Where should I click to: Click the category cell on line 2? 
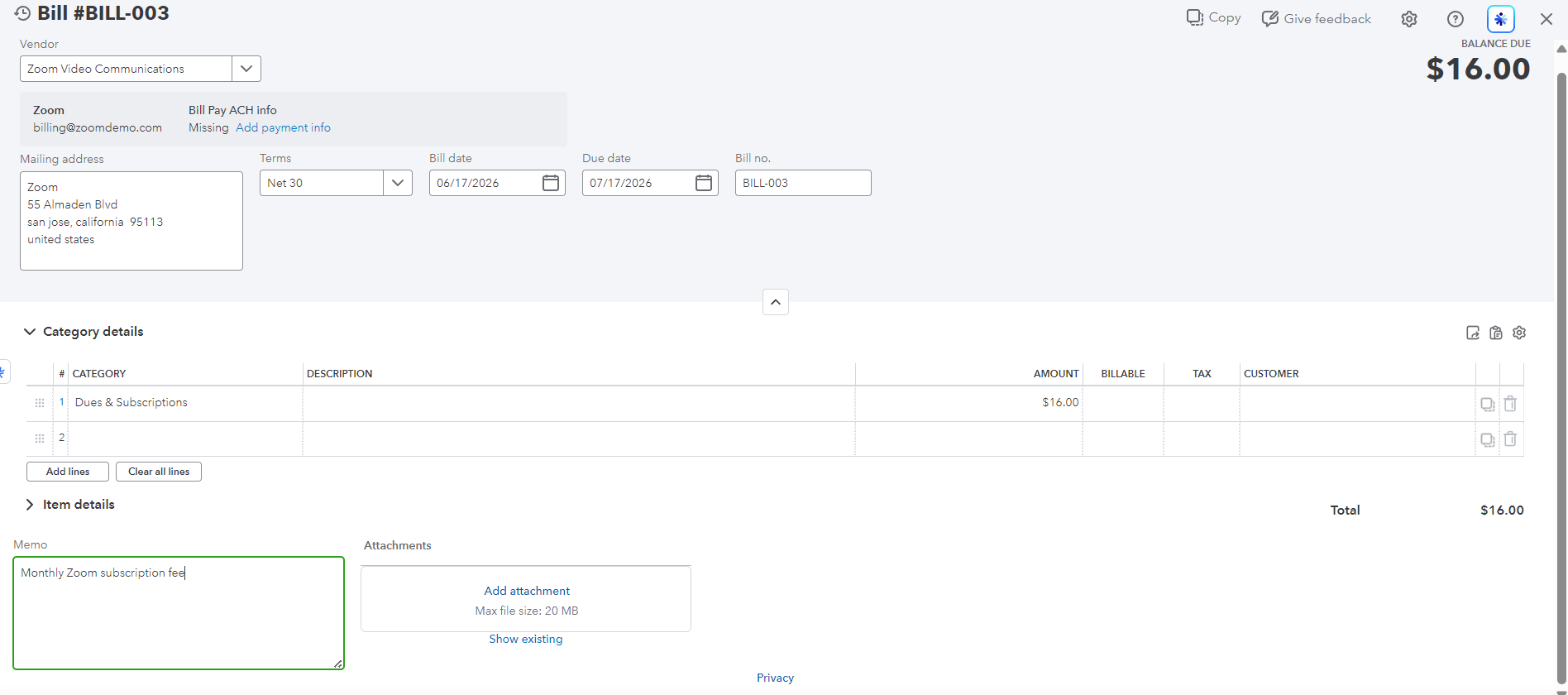tap(185, 439)
